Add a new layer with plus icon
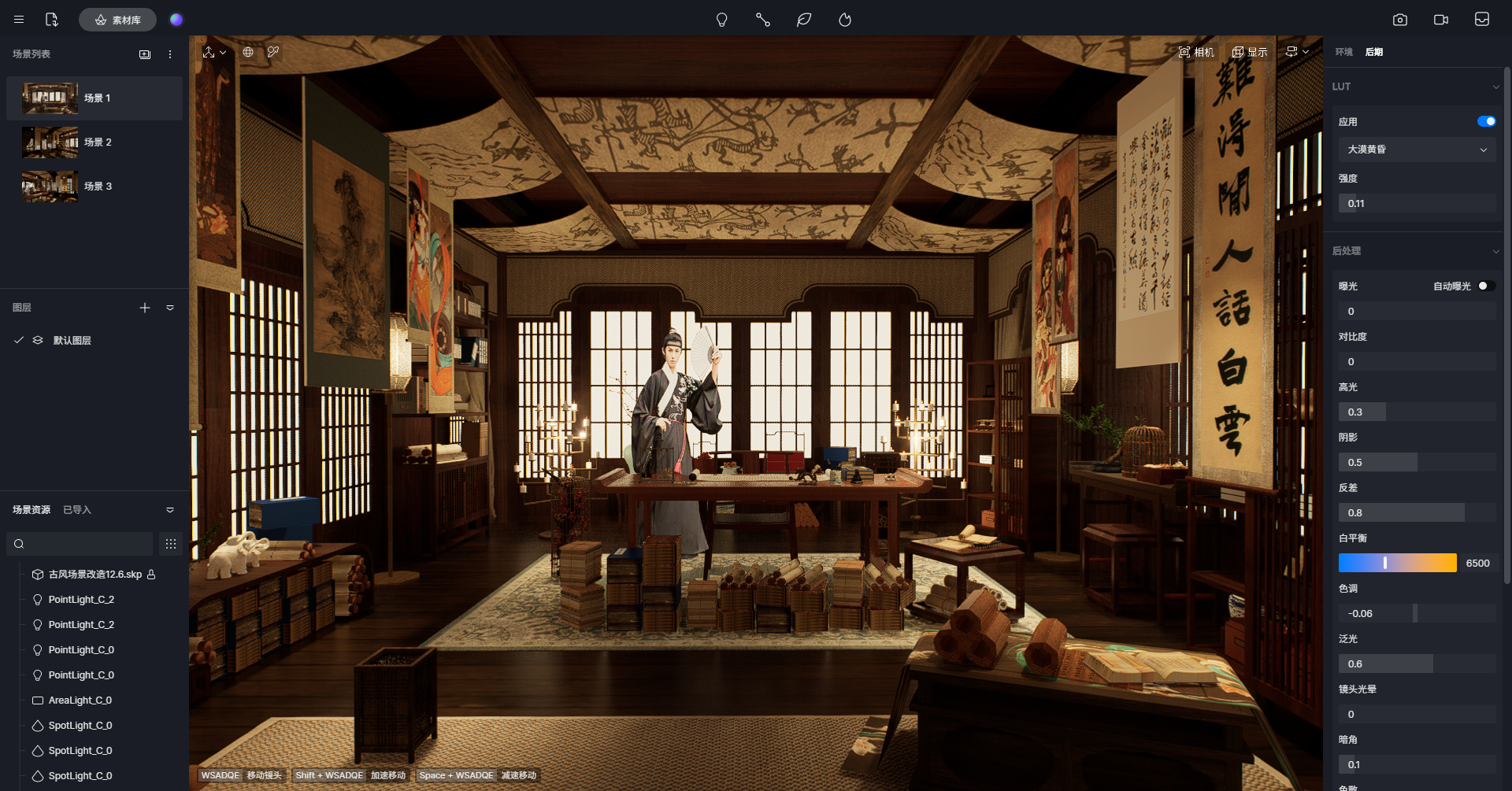Viewport: 1512px width, 791px height. point(145,308)
